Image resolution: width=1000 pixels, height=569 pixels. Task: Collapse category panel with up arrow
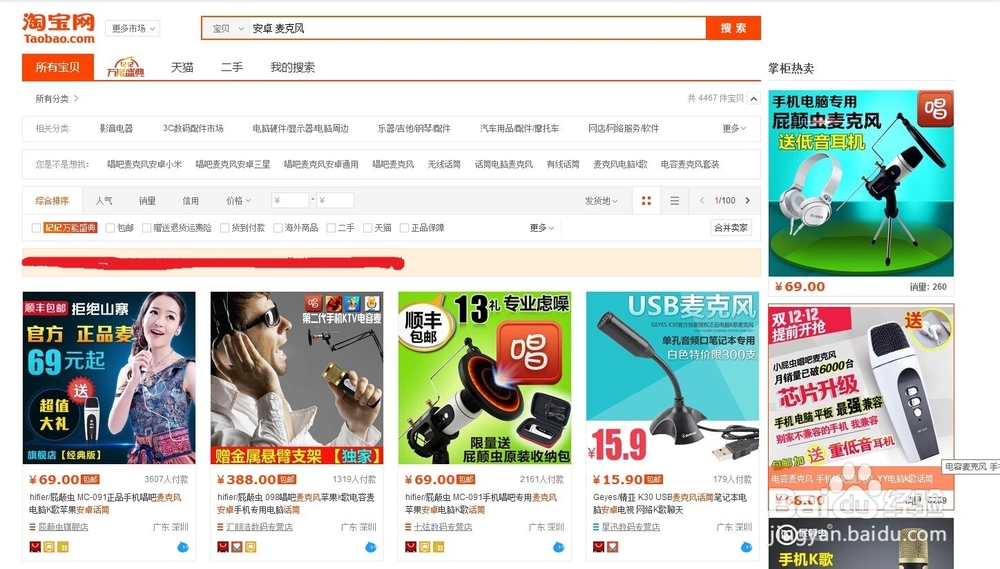click(x=754, y=98)
